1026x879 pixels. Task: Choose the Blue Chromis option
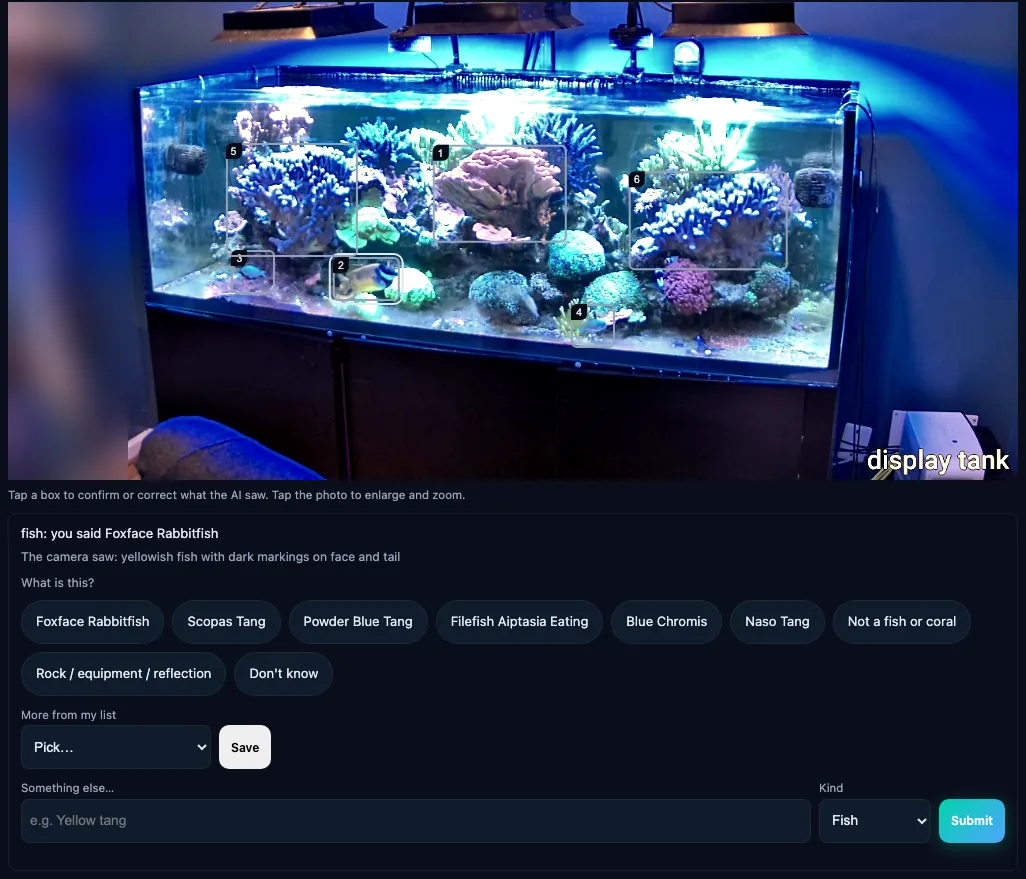666,622
